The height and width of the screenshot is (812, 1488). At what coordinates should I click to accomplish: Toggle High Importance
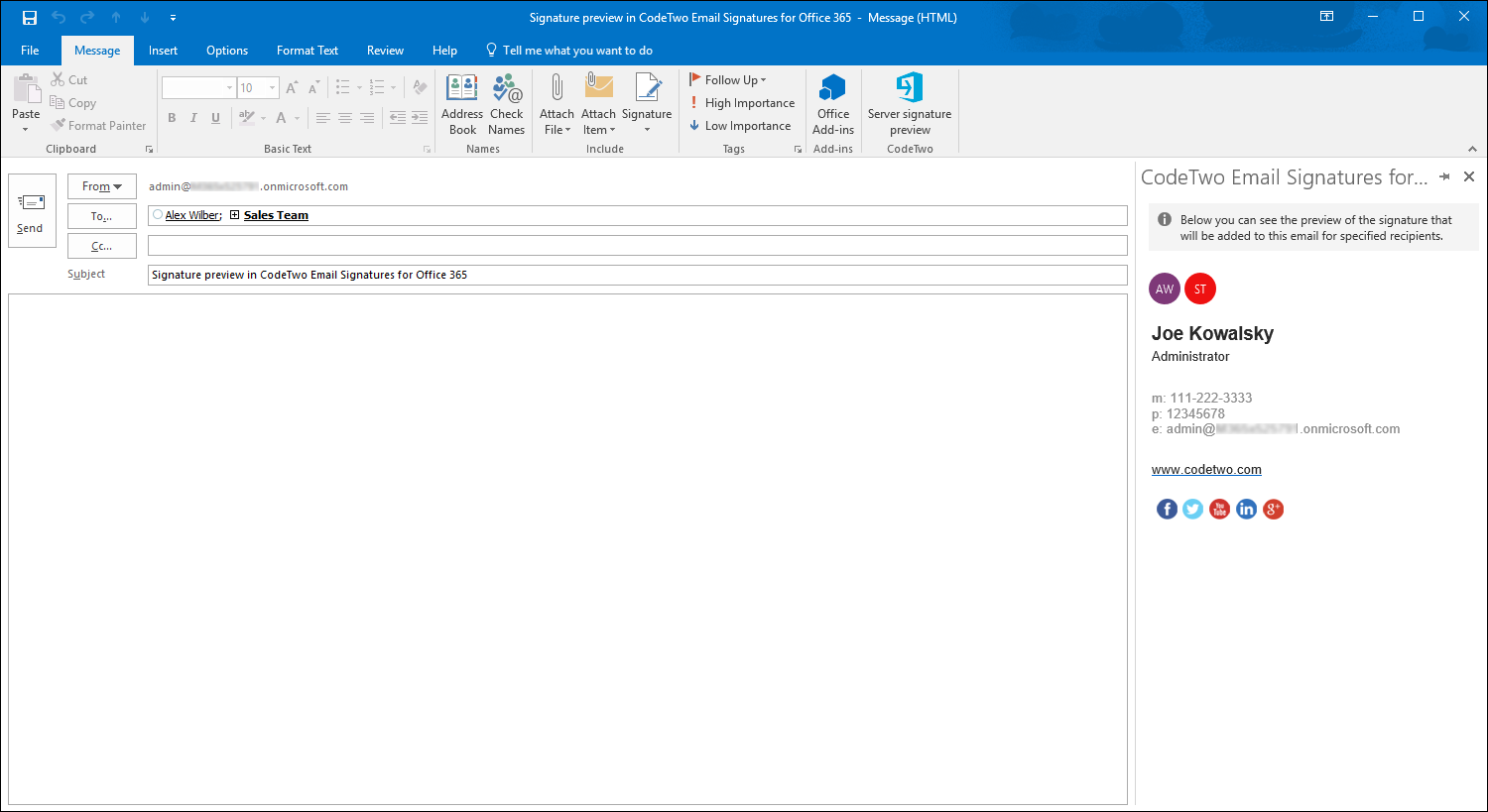coord(742,103)
